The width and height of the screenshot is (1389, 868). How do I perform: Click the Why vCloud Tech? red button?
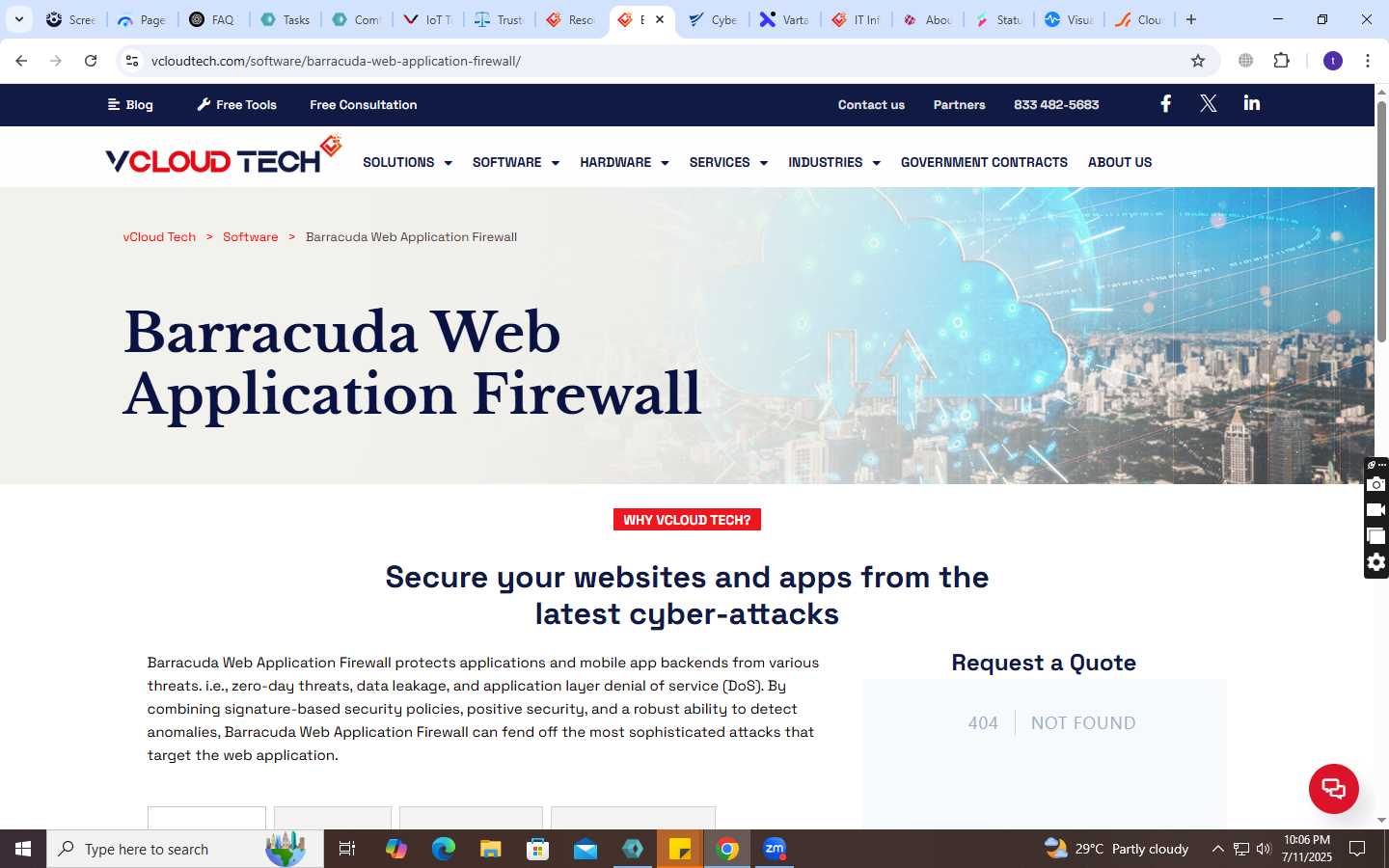coord(687,520)
